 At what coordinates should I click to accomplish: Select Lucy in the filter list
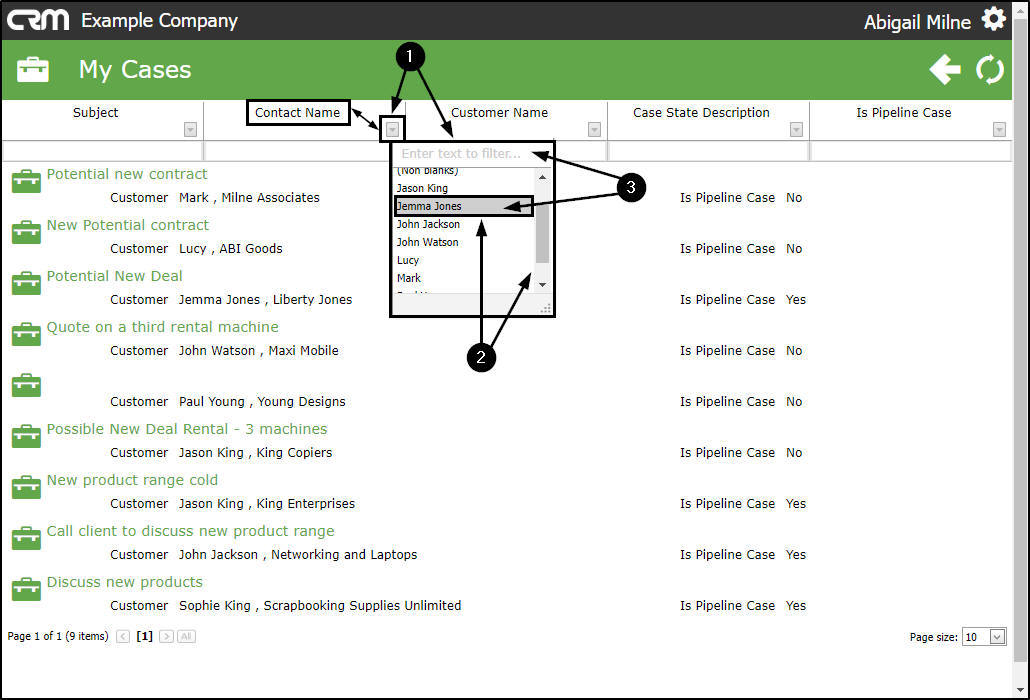[408, 260]
